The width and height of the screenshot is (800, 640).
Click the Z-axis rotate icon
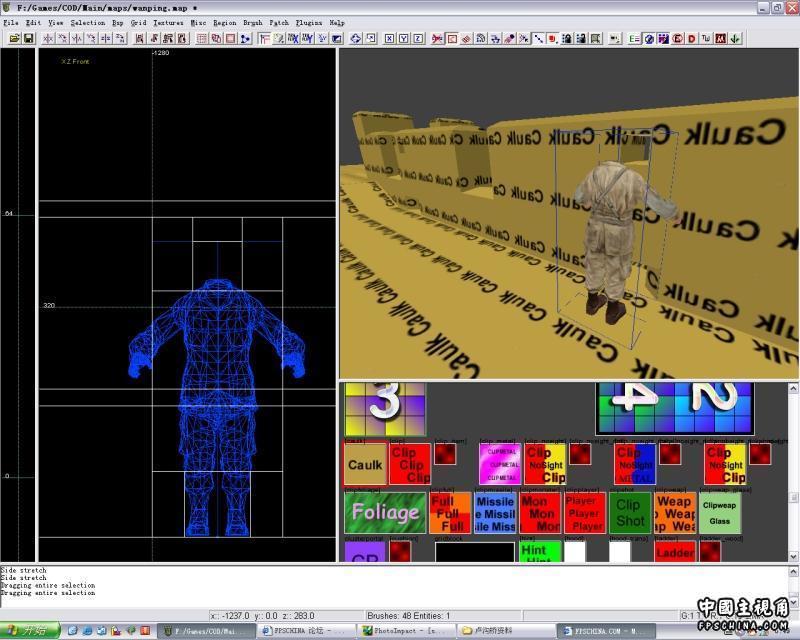pyautogui.click(x=120, y=38)
